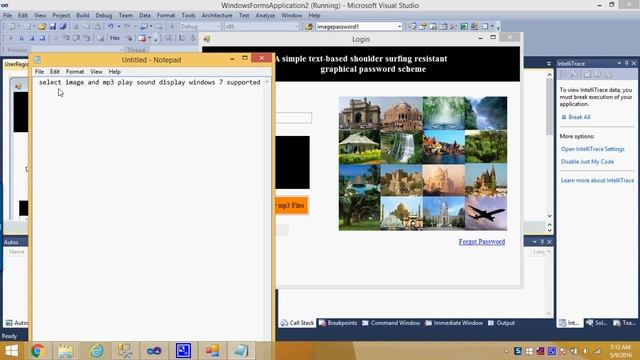Viewport: 640px width, 360px height.
Task: Switch to the Autos tab at bottom left
Action: (16, 323)
